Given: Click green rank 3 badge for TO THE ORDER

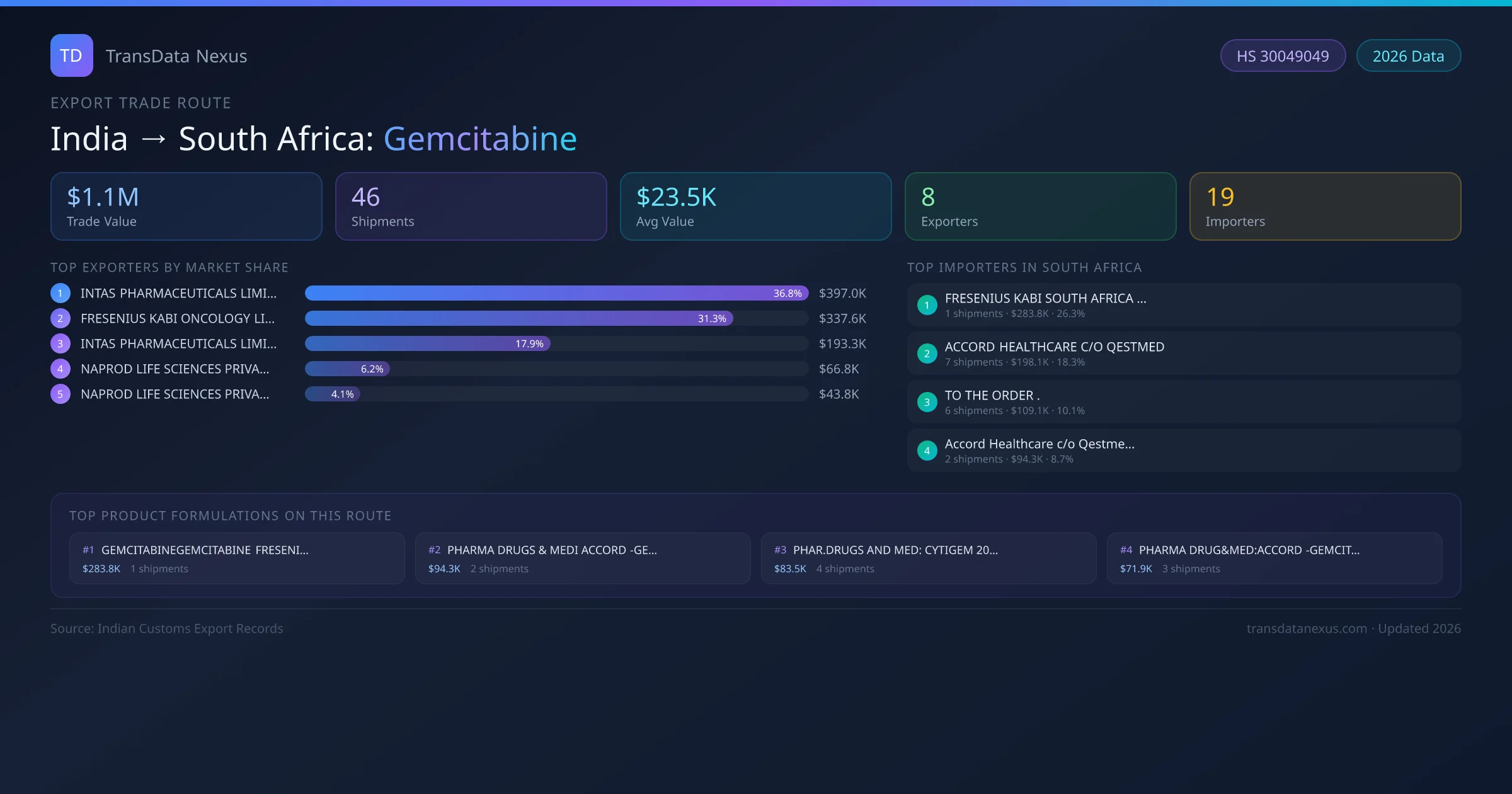Looking at the screenshot, I should point(927,402).
